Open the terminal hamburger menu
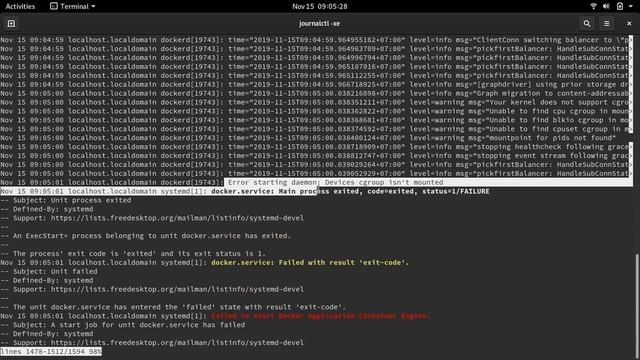This screenshot has height=360, width=640. pyautogui.click(x=607, y=24)
